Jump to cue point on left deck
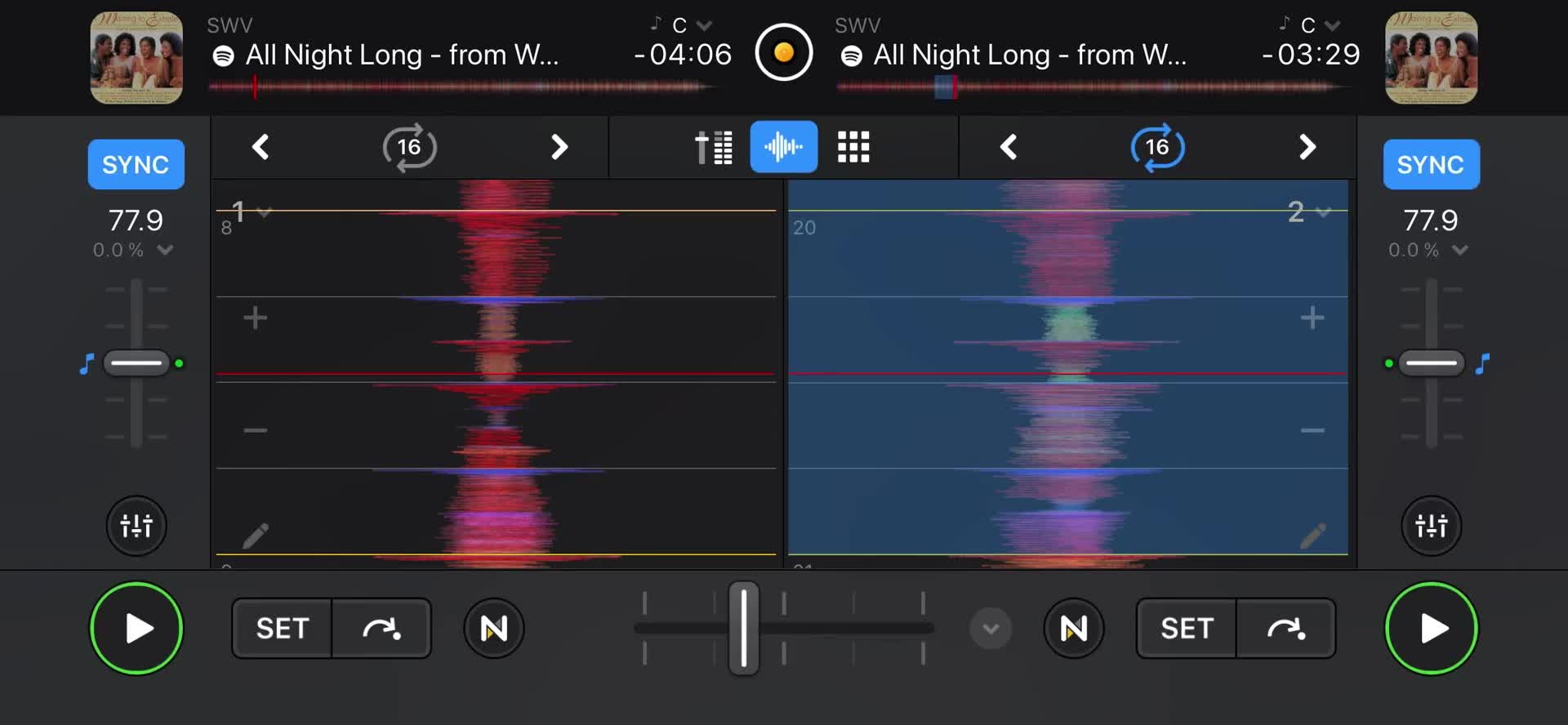 [381, 629]
